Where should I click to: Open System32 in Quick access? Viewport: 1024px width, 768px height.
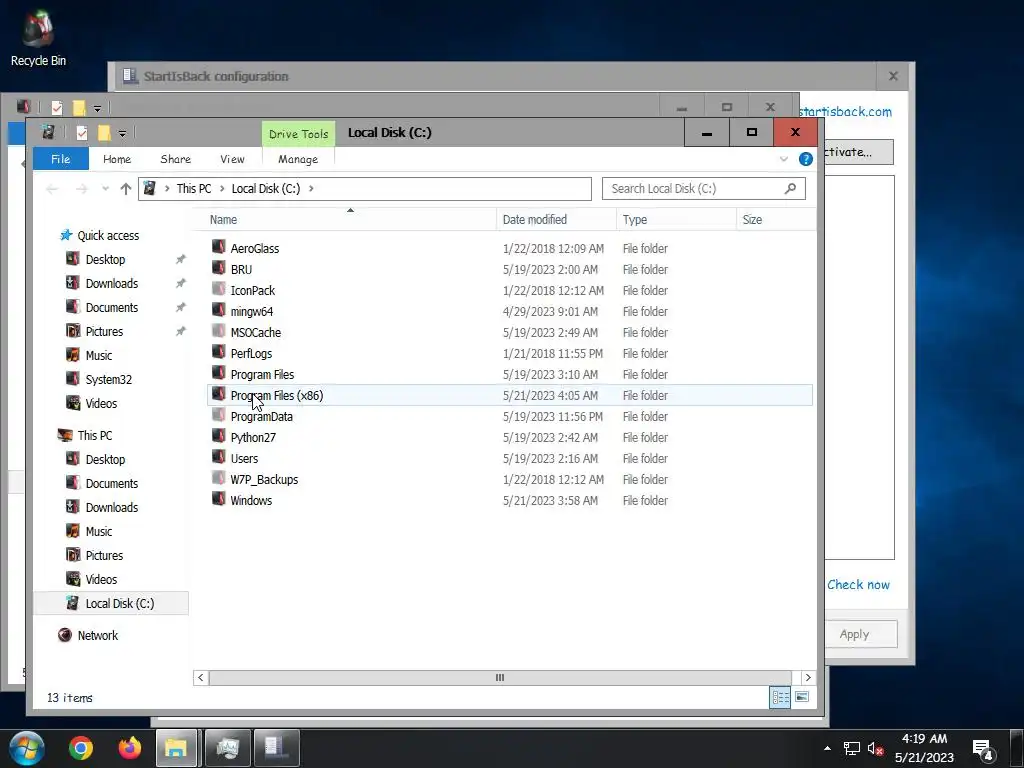pyautogui.click(x=108, y=379)
